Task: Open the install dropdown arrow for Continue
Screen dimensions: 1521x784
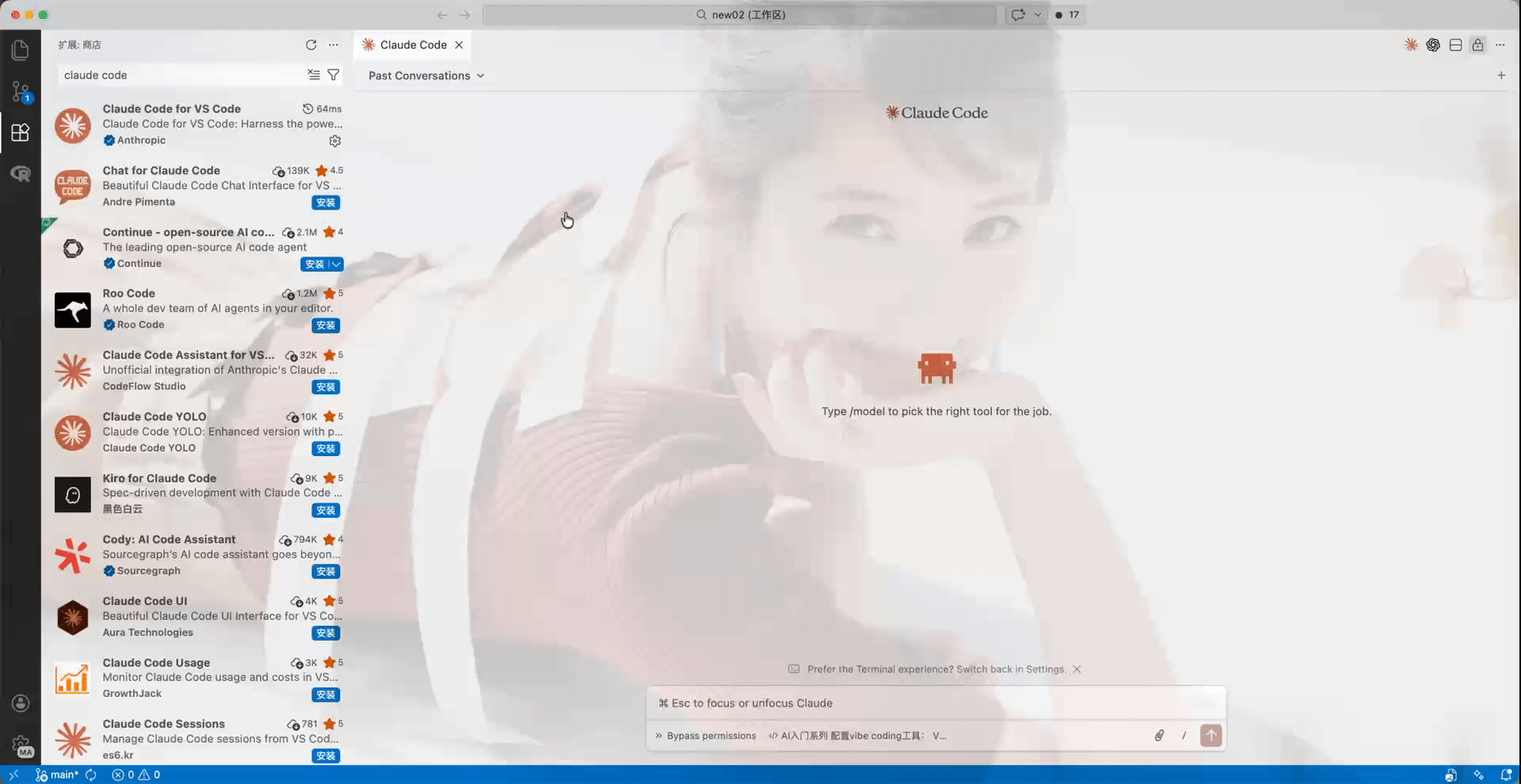Action: tap(336, 265)
